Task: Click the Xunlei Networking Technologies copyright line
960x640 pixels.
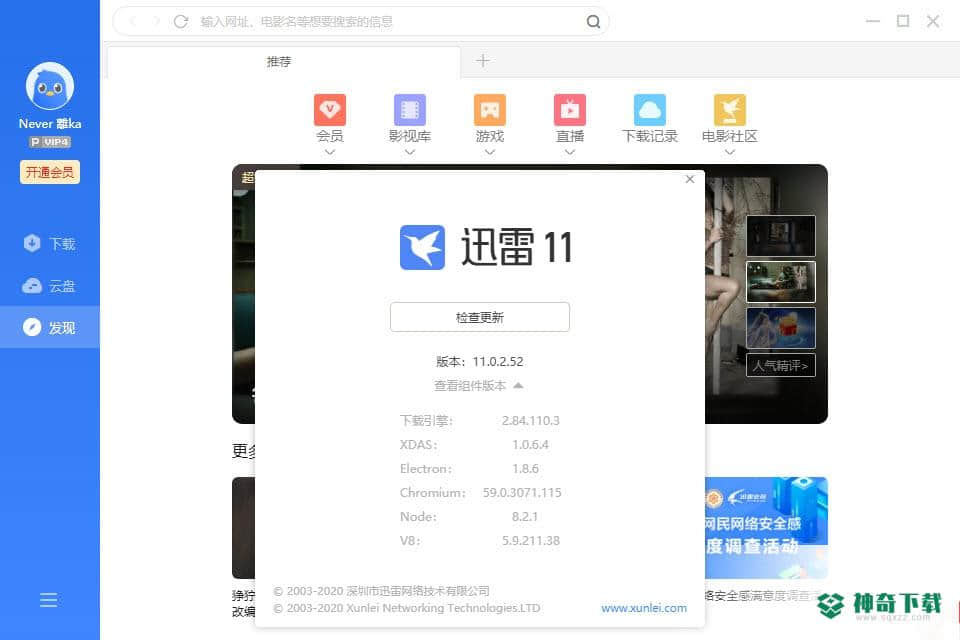Action: (x=407, y=608)
